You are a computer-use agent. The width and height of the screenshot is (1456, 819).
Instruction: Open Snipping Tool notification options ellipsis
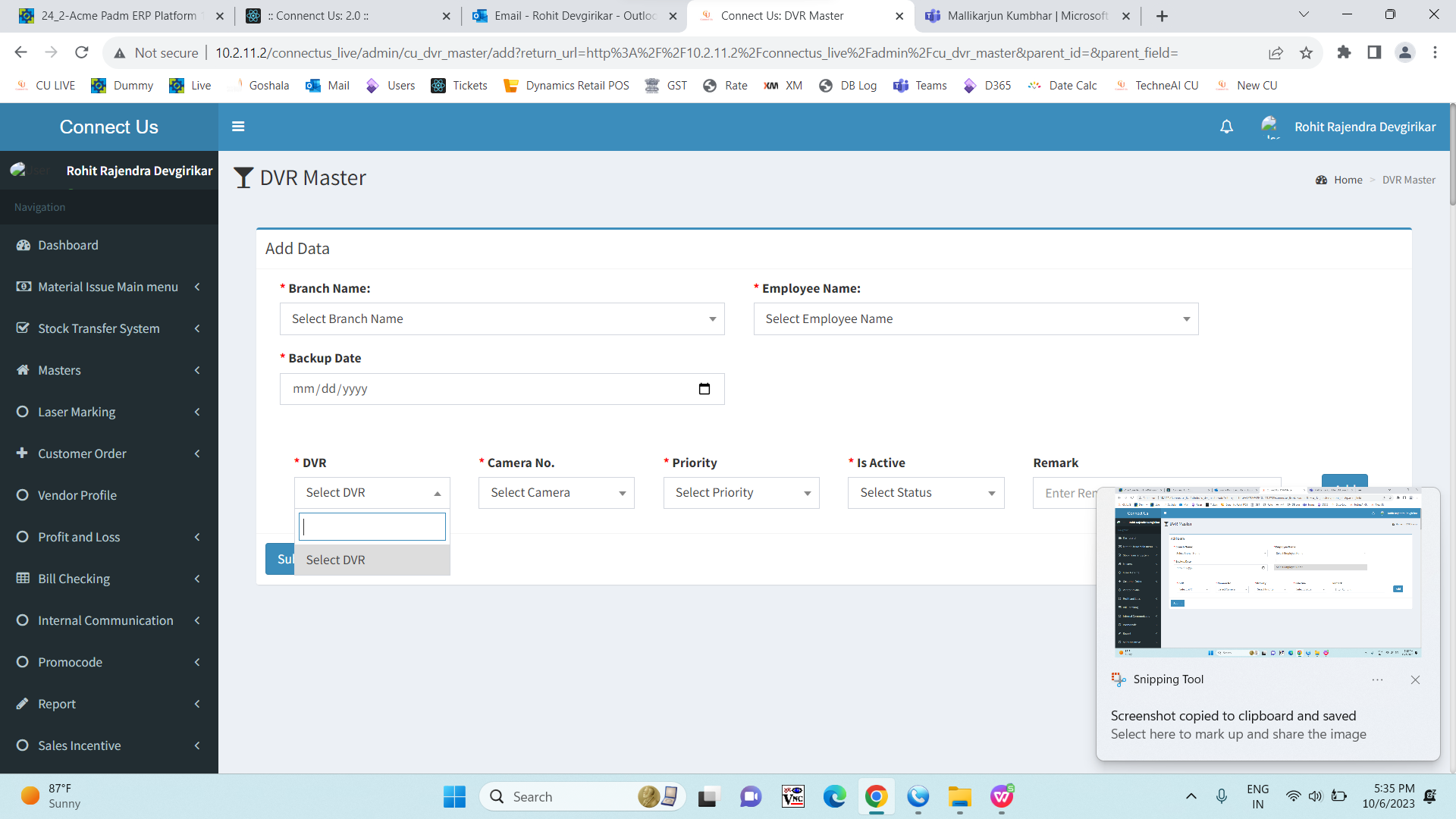coord(1377,680)
